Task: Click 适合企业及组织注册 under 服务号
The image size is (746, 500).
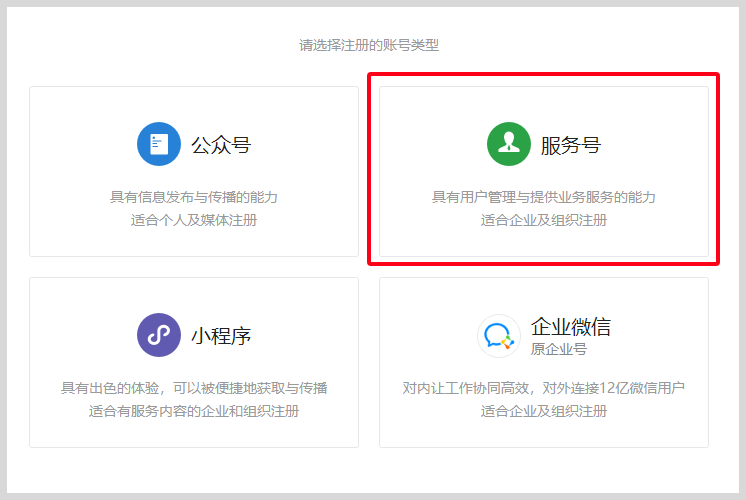Action: [x=544, y=220]
